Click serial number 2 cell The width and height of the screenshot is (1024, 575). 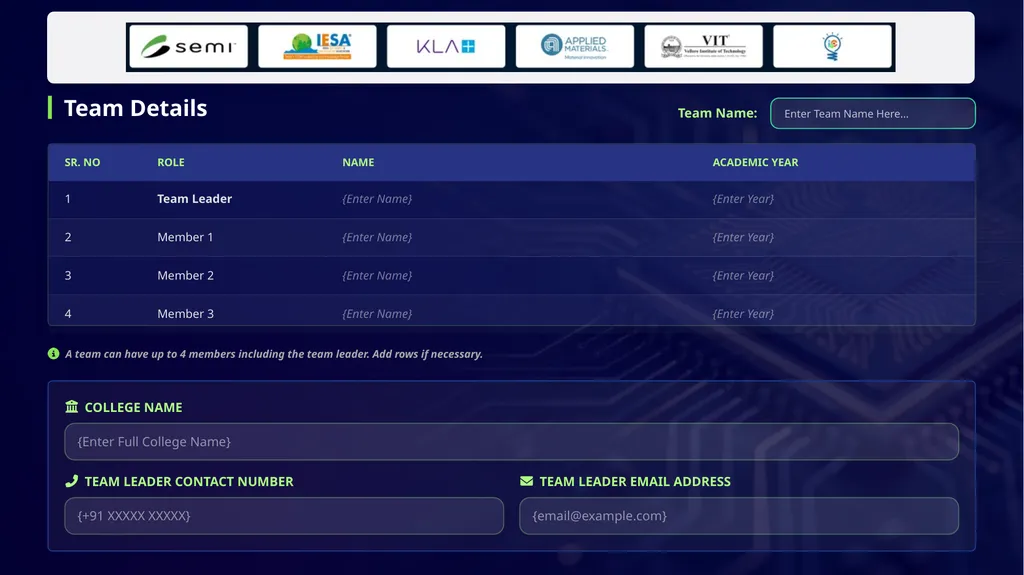(x=68, y=237)
